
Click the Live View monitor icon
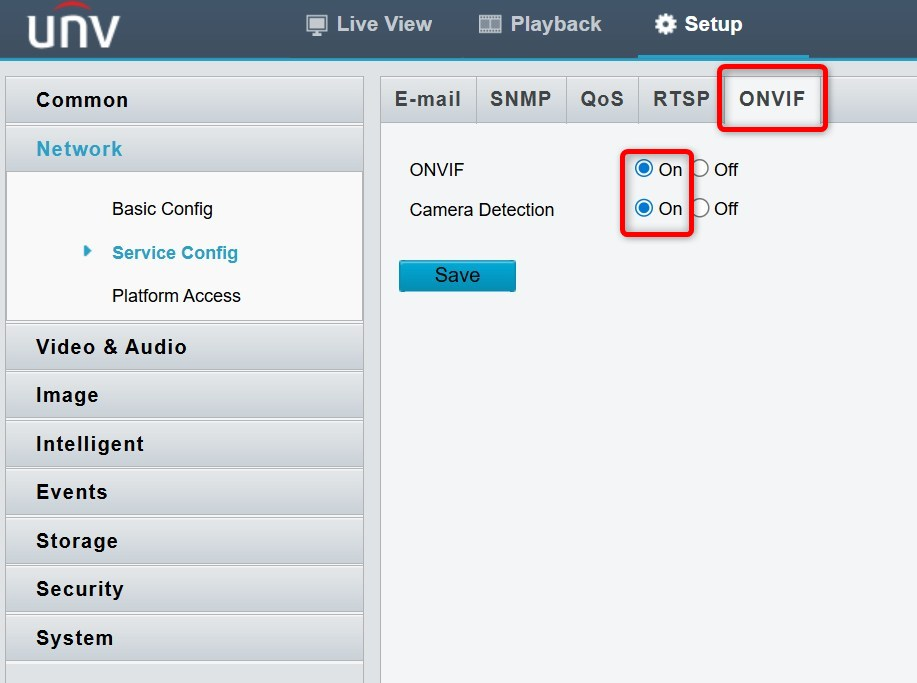click(x=316, y=25)
